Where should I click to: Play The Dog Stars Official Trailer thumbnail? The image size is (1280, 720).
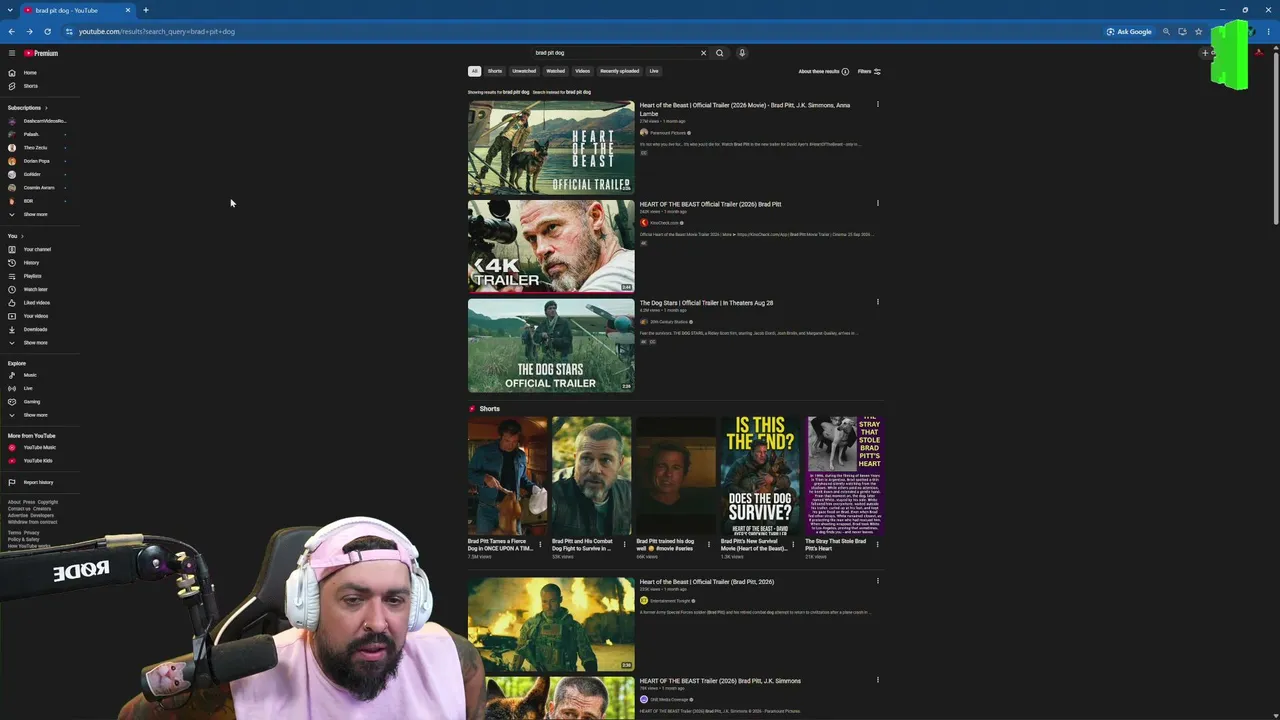coord(551,345)
